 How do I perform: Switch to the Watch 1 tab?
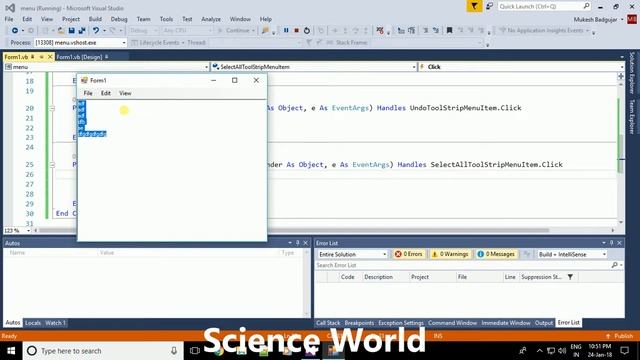(x=56, y=323)
